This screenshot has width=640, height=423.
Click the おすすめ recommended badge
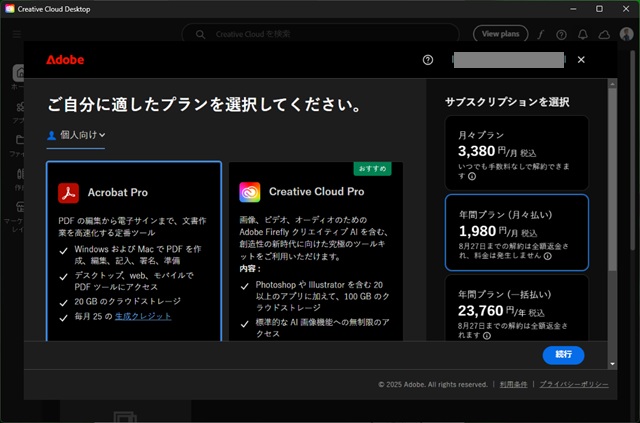click(373, 169)
